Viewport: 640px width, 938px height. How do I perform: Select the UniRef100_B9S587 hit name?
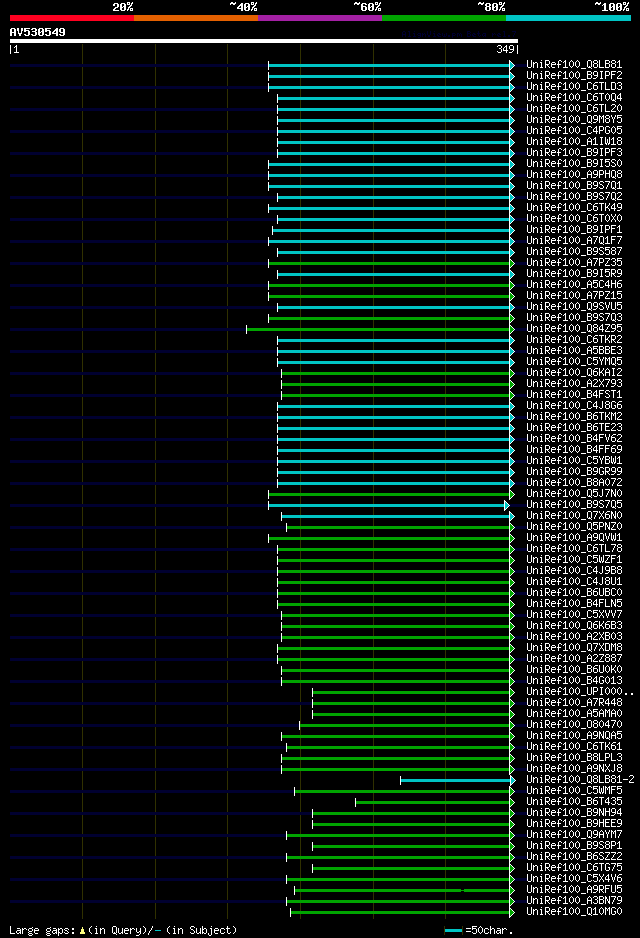574,251
